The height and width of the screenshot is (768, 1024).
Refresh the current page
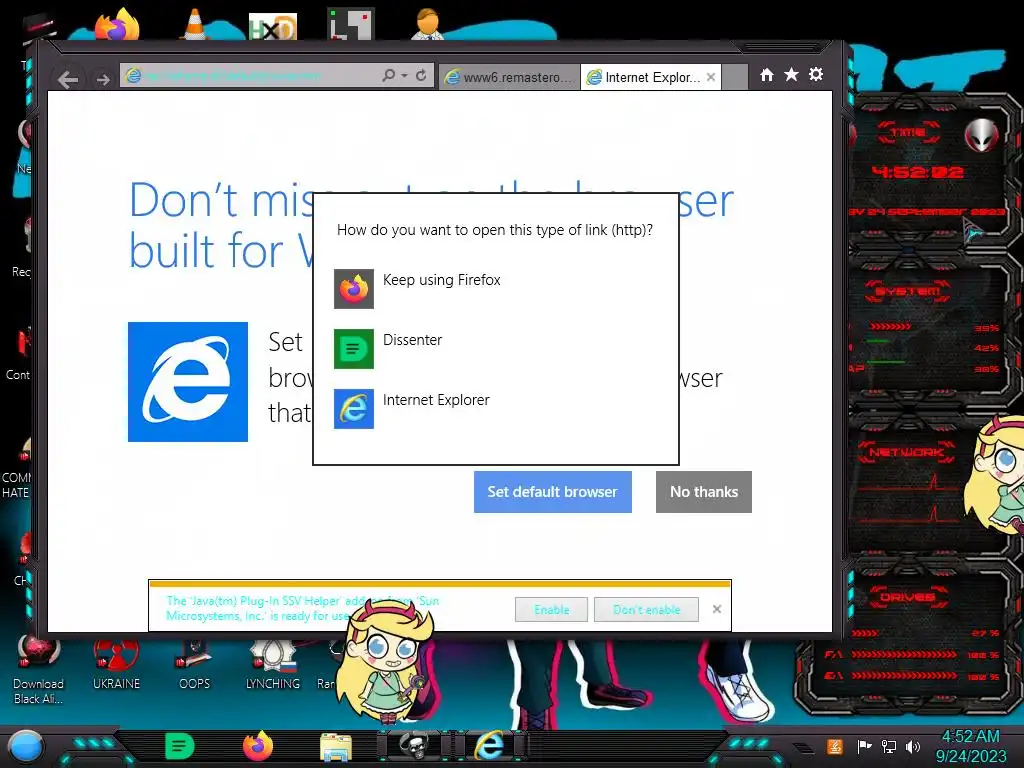pos(421,76)
